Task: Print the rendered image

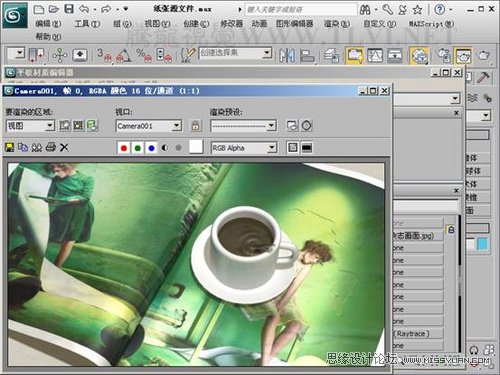Action: coord(50,147)
